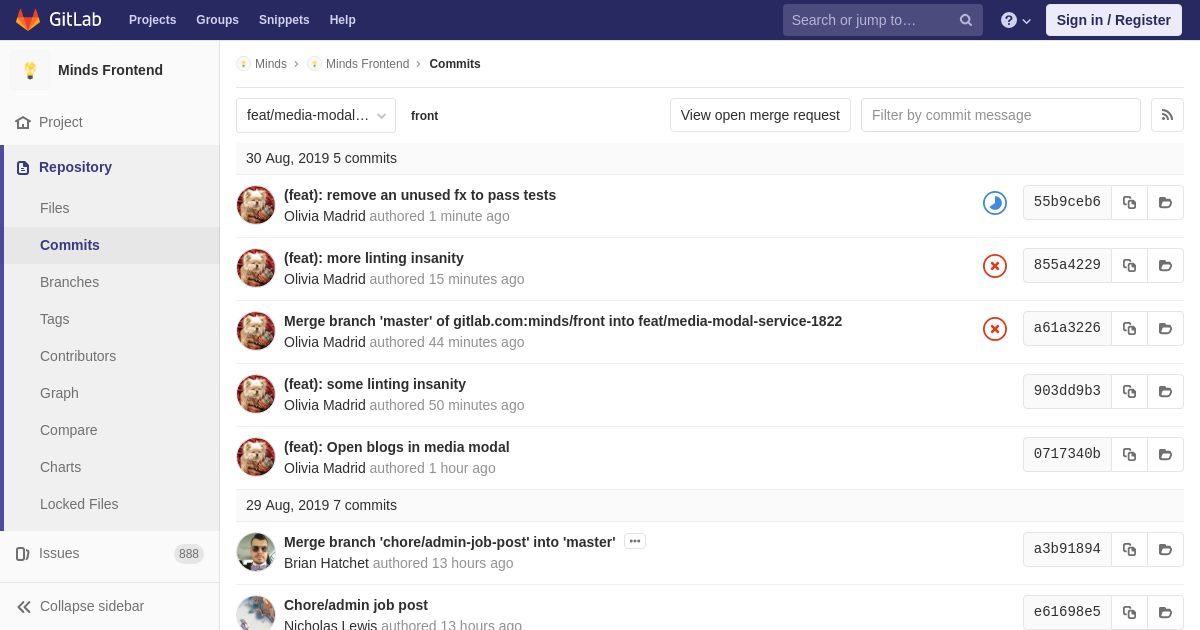Copy commit SHA e61698e5
The height and width of the screenshot is (630, 1200).
(x=1129, y=612)
